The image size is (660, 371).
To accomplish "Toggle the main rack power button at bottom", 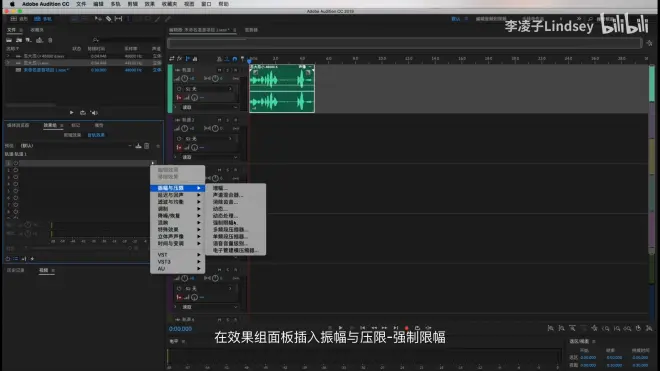I will tap(8, 259).
